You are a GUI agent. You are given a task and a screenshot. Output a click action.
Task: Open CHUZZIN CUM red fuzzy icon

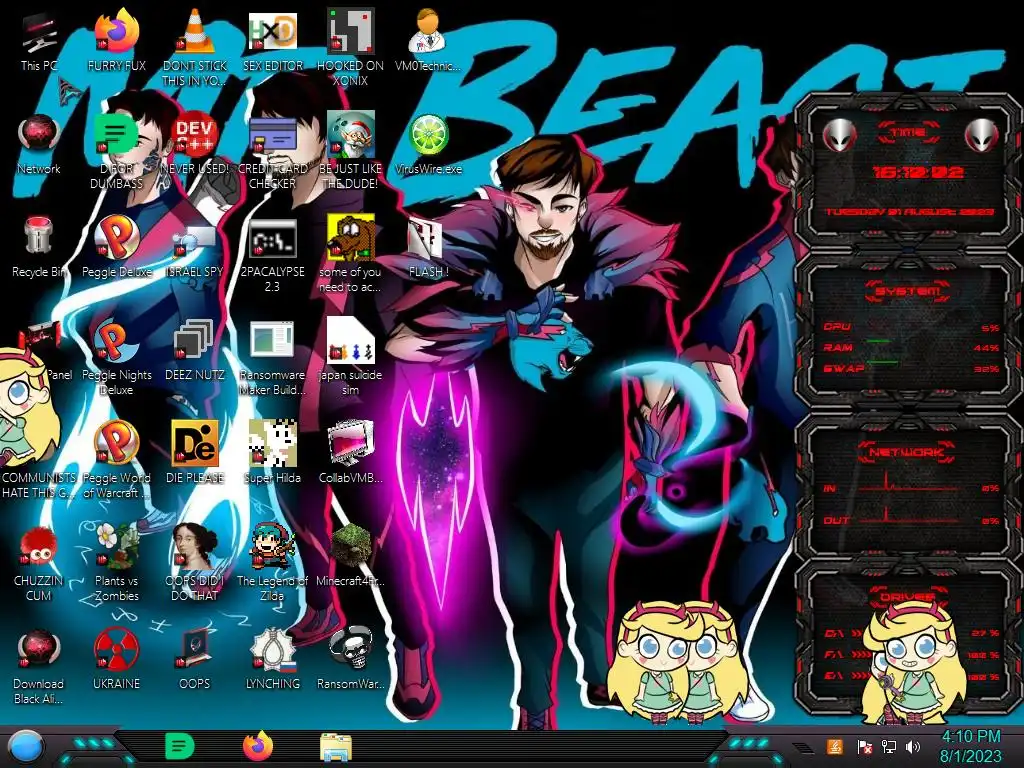coord(39,564)
